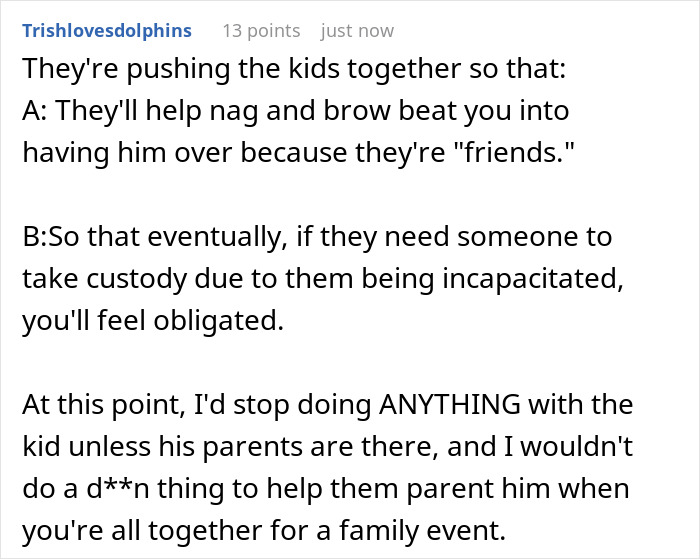Click the "just now" comment timestamp
This screenshot has height=559, width=700.
pyautogui.click(x=357, y=31)
